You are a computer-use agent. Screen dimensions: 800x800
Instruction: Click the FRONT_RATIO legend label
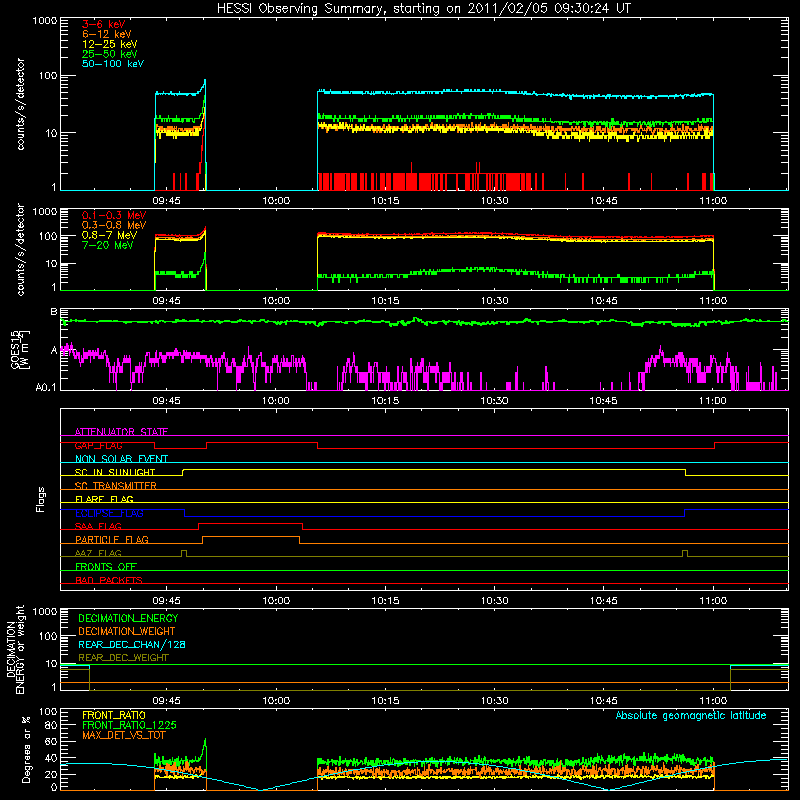[114, 715]
